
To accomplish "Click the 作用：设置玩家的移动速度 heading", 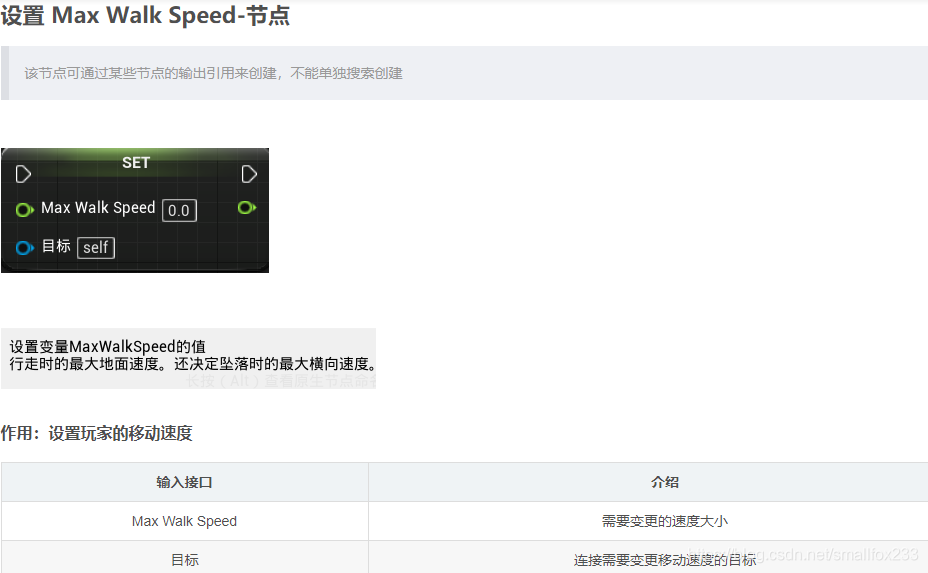I will pos(96,433).
